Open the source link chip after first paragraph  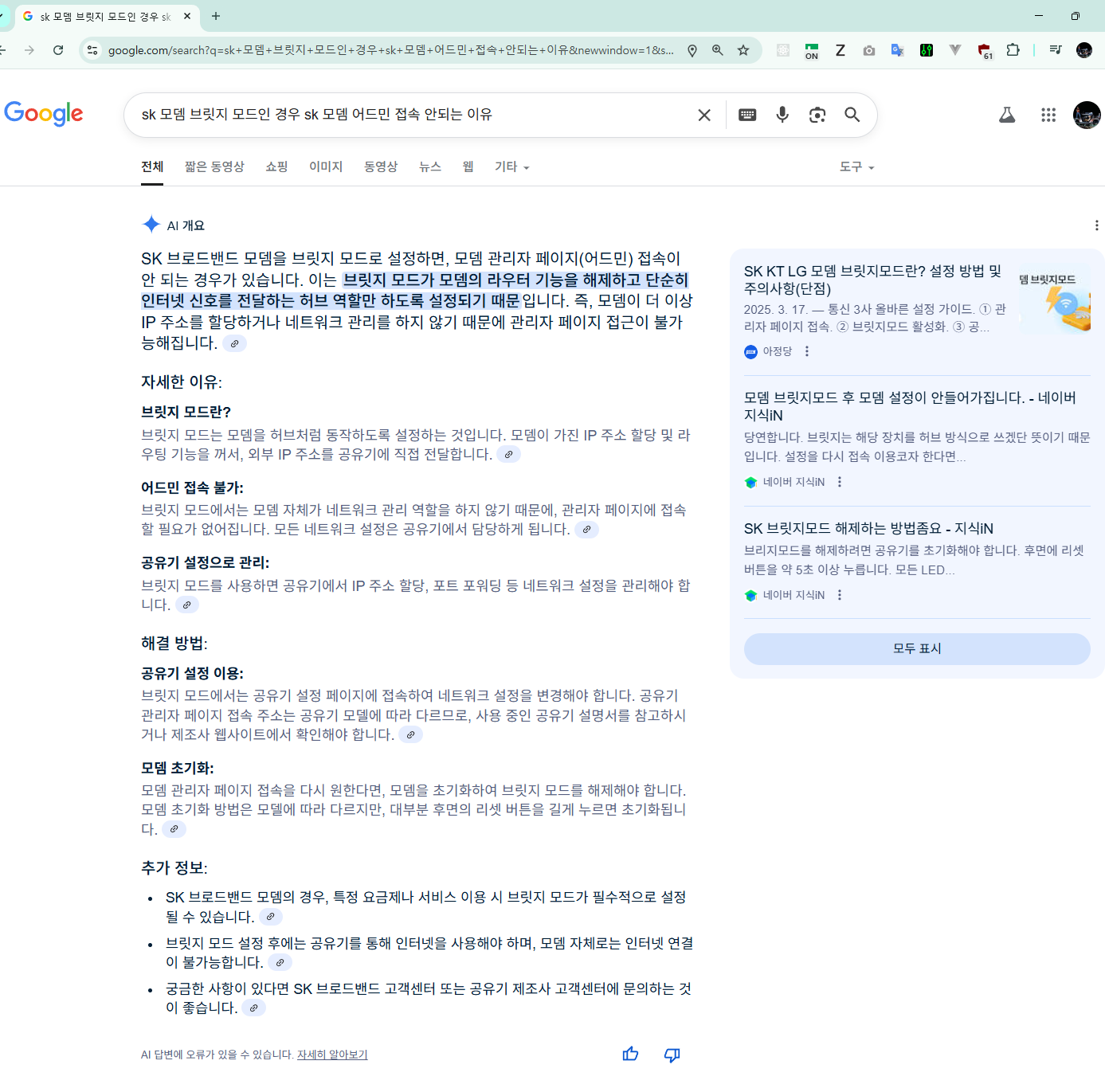(x=234, y=344)
